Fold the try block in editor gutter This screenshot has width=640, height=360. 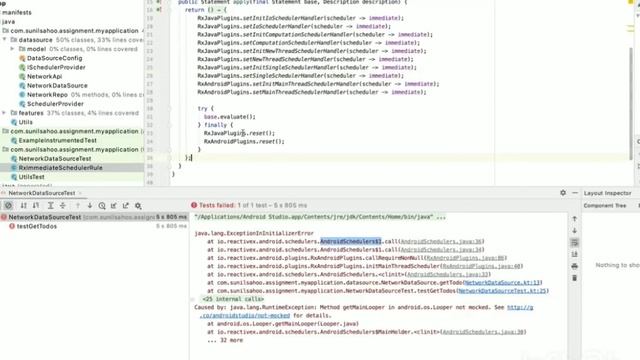pyautogui.click(x=169, y=109)
